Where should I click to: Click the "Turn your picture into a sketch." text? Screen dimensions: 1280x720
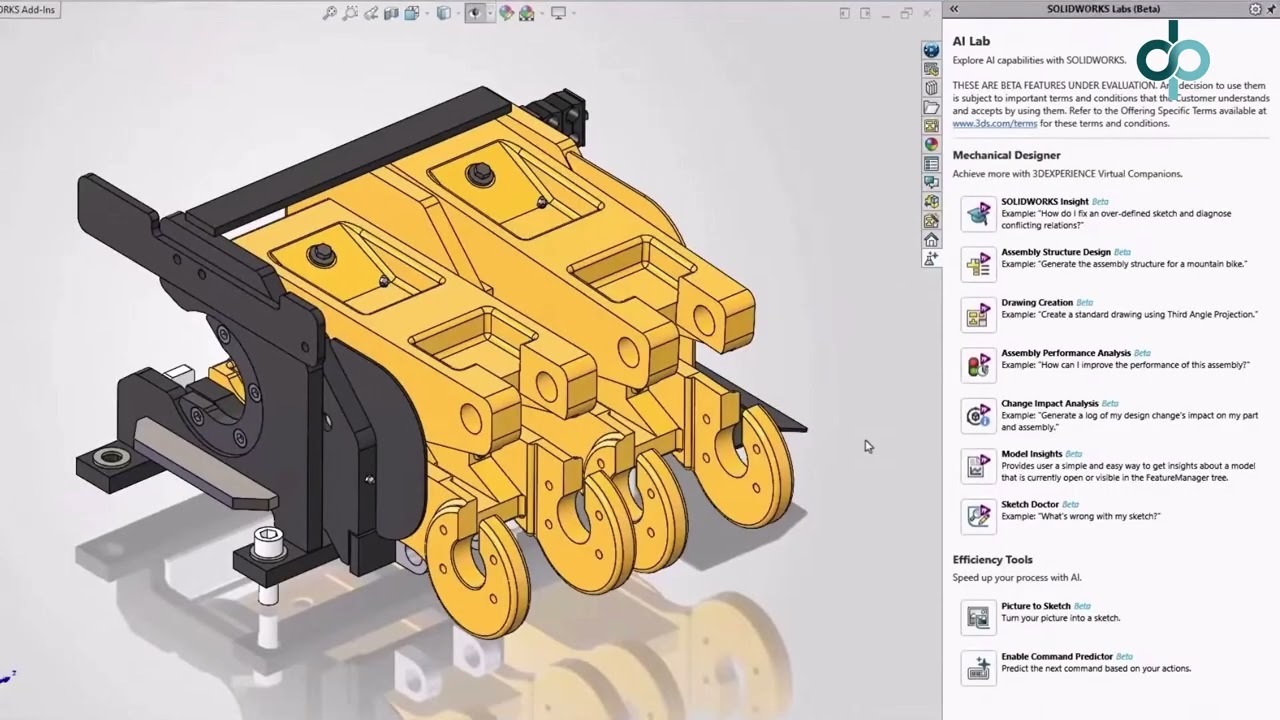(x=1060, y=618)
